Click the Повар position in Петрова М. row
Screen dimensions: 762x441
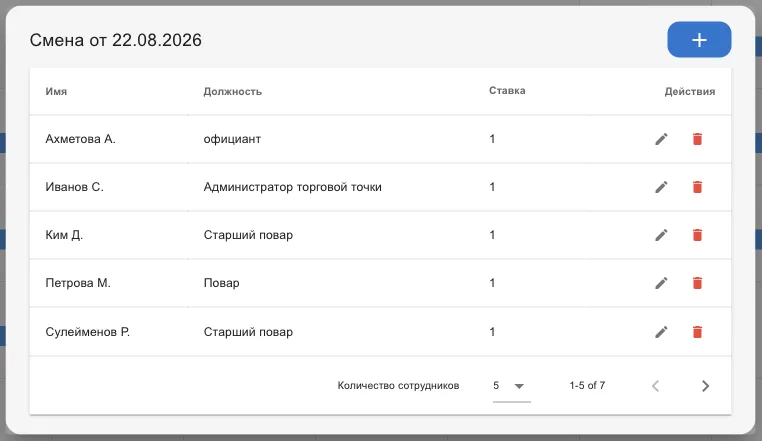coord(222,283)
